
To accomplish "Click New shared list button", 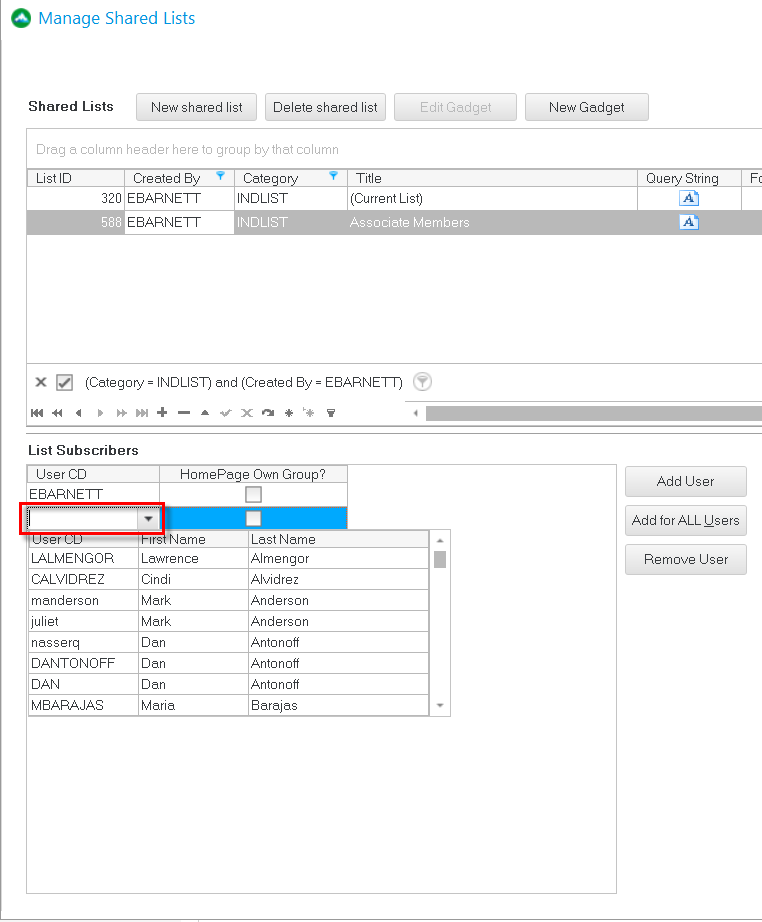I will click(x=196, y=107).
